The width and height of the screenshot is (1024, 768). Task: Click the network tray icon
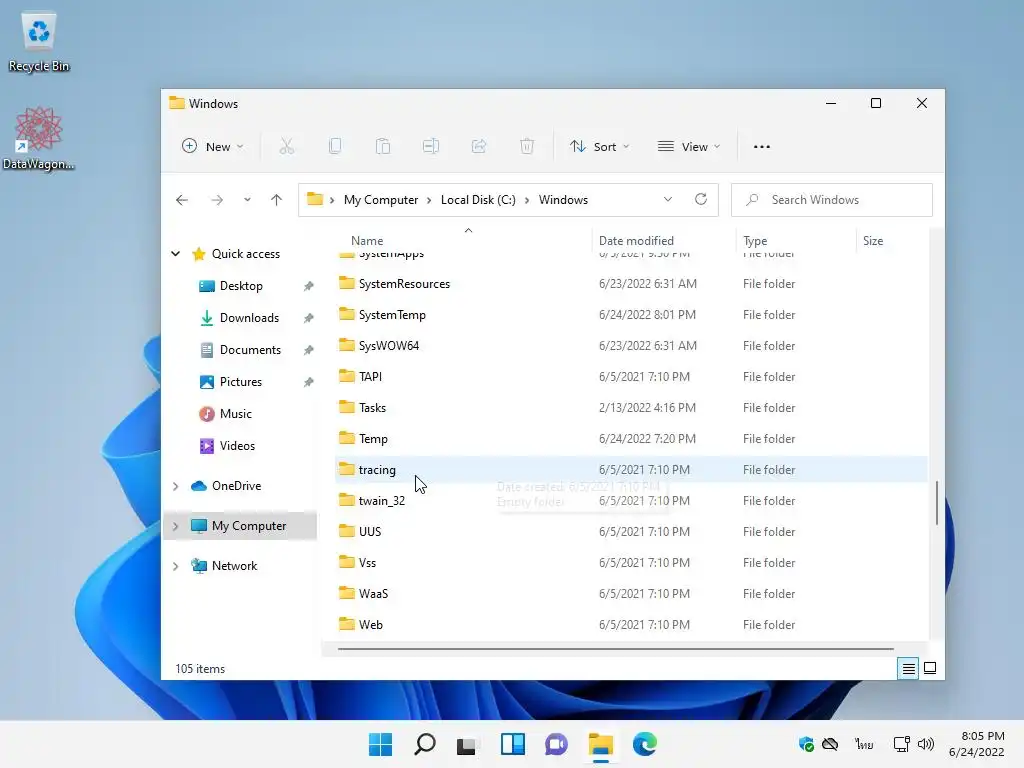902,744
